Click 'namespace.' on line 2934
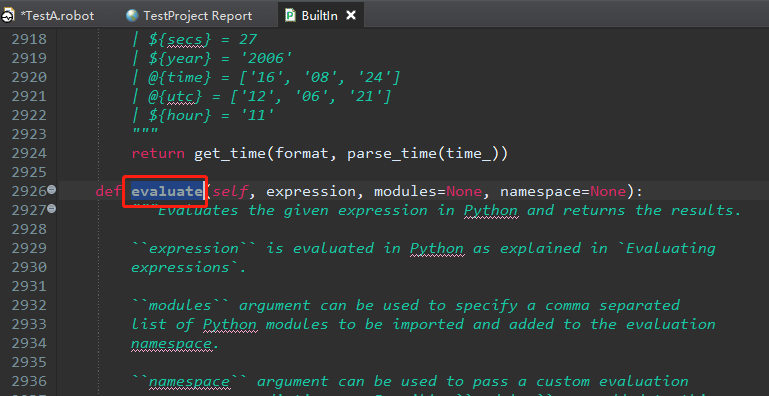This screenshot has width=769, height=396. coord(175,343)
